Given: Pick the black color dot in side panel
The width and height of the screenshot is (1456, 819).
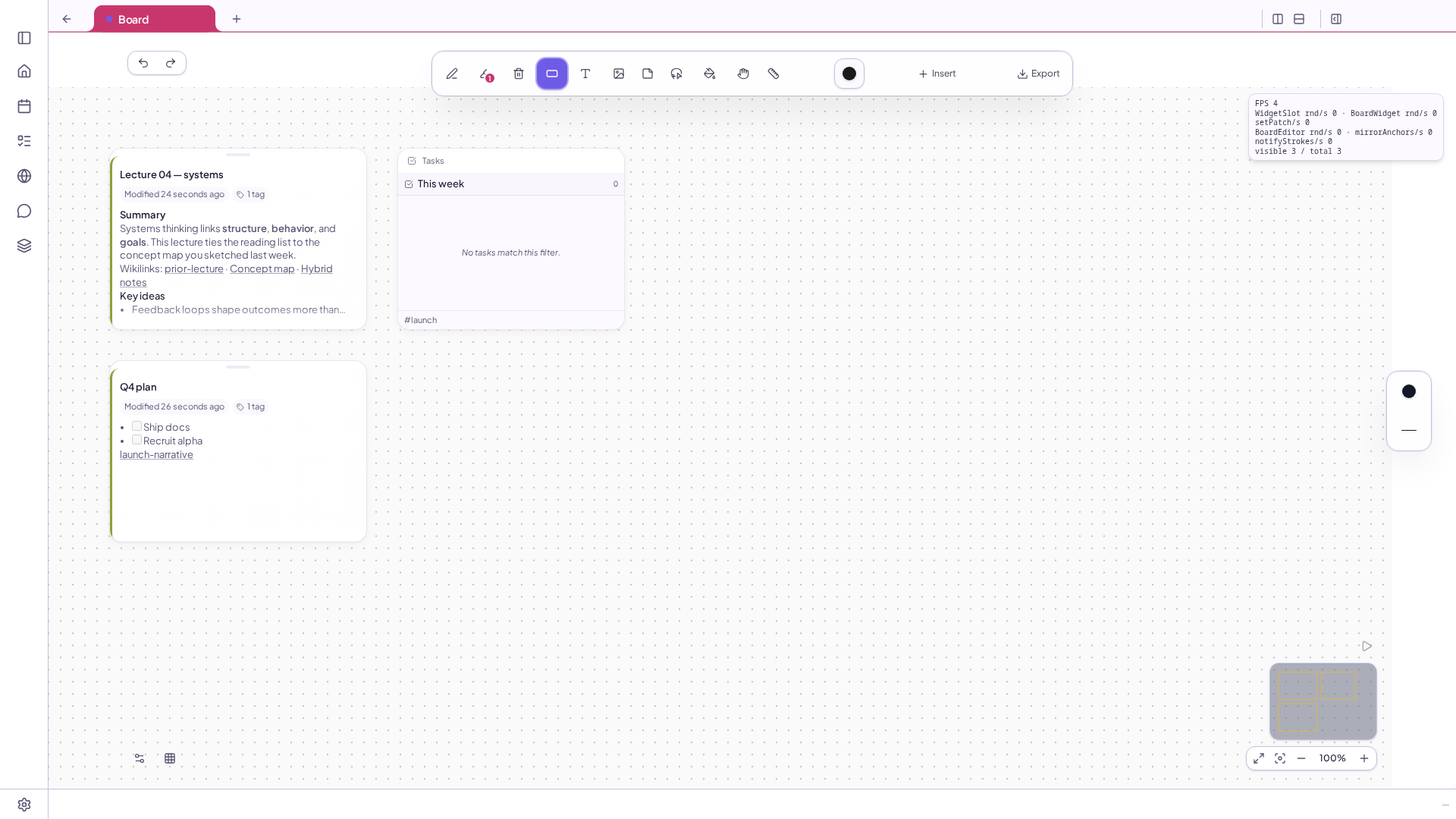Looking at the screenshot, I should [x=1409, y=391].
